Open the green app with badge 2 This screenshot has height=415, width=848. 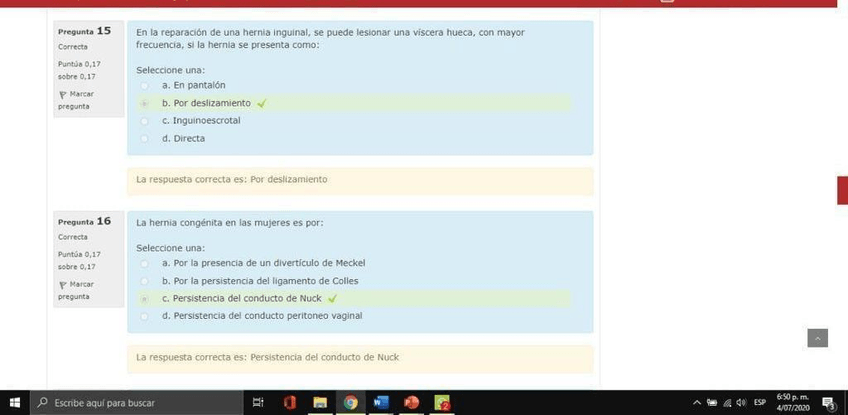coord(442,403)
